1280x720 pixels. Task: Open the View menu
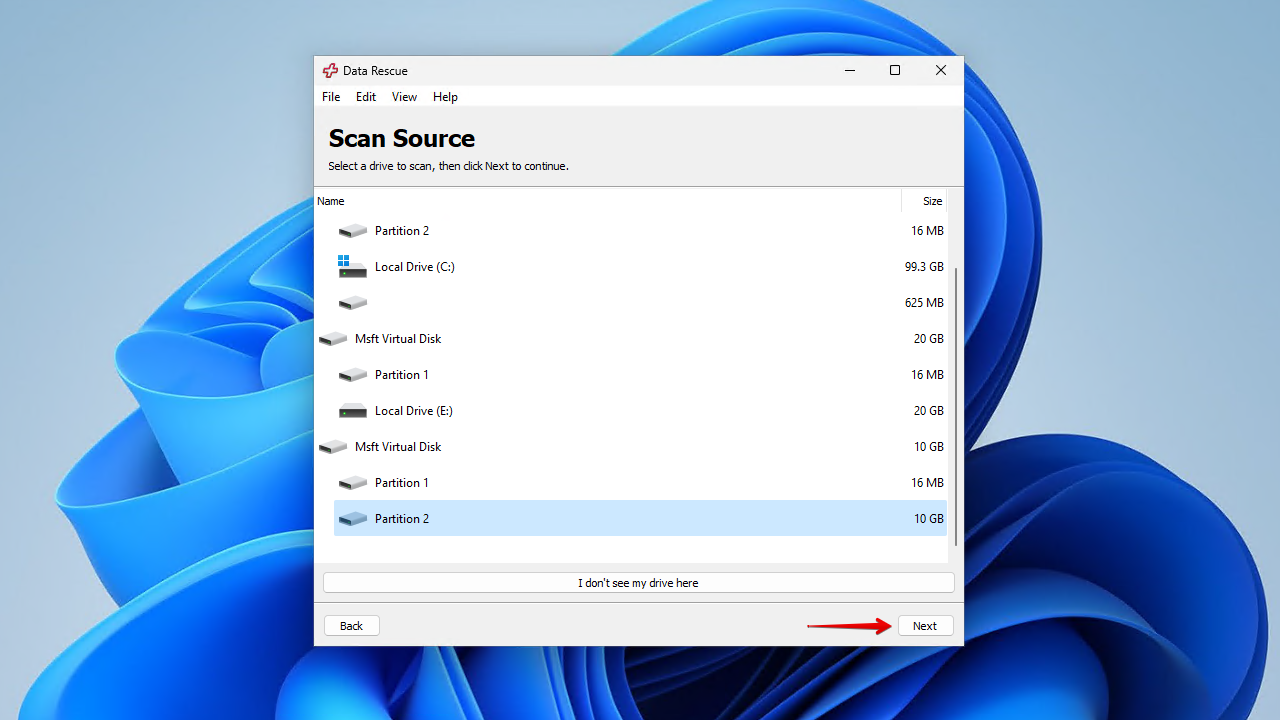(x=404, y=97)
